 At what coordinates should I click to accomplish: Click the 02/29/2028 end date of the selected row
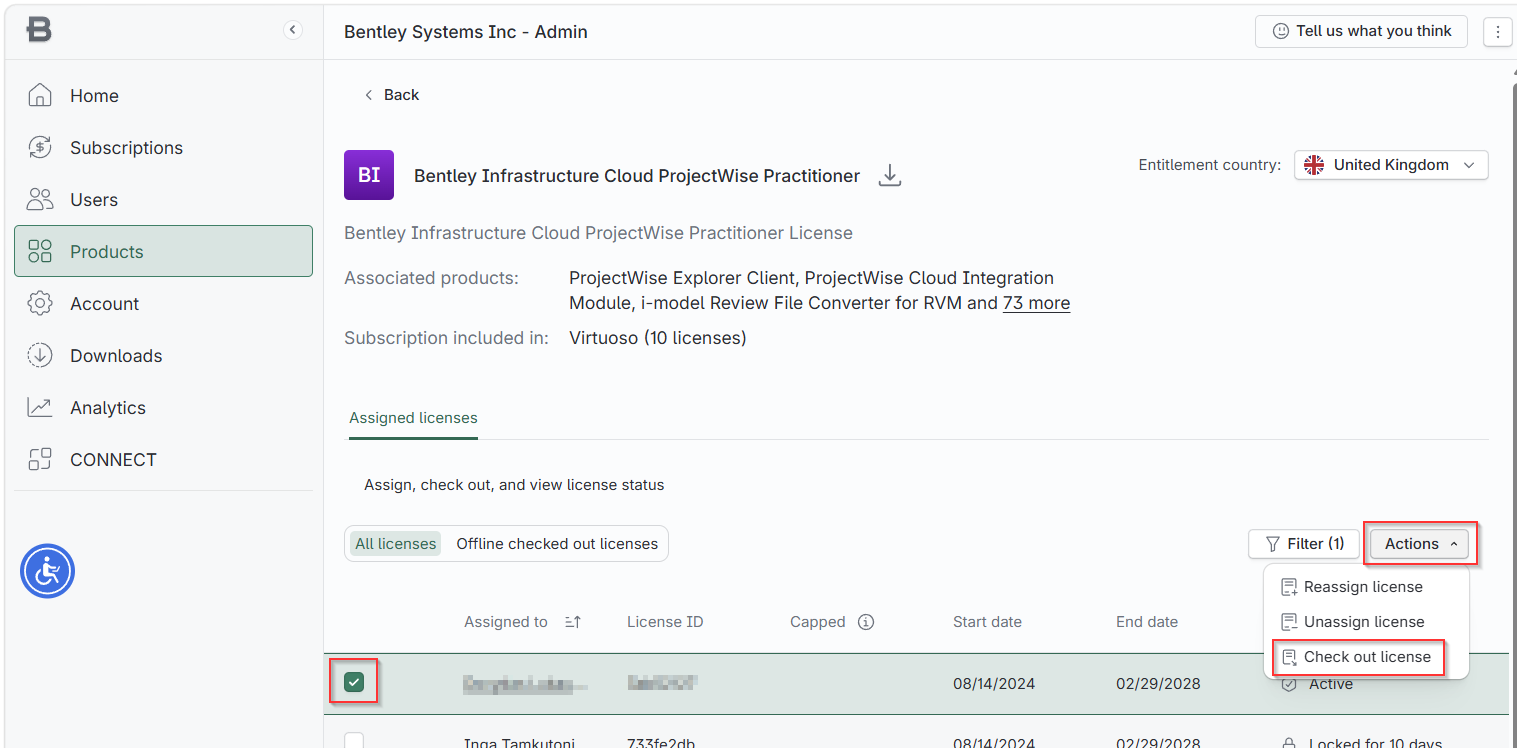point(1158,684)
